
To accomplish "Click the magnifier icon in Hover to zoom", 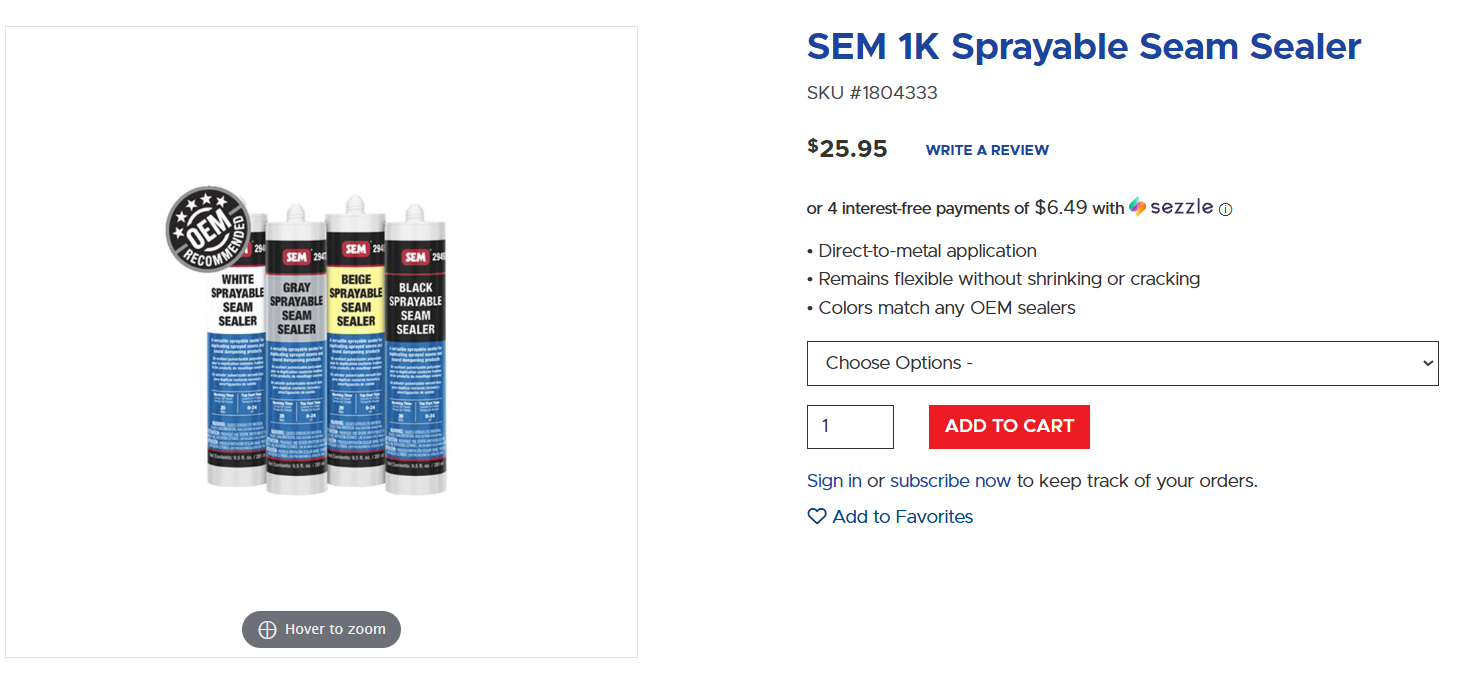I will pyautogui.click(x=267, y=630).
